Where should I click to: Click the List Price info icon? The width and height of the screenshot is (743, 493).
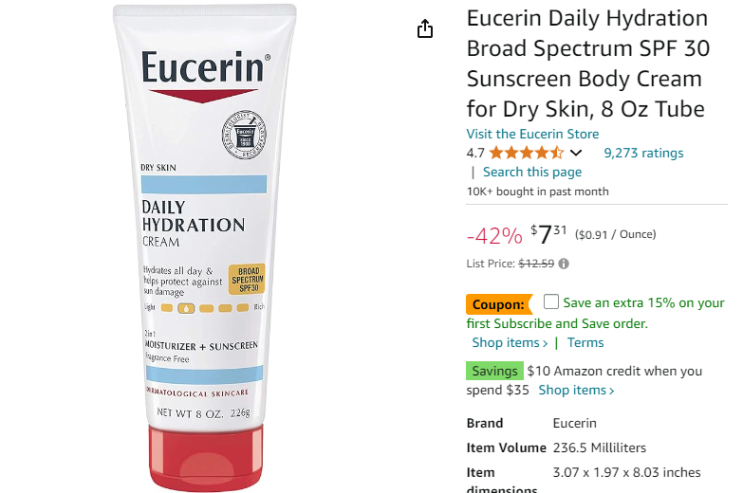click(563, 264)
